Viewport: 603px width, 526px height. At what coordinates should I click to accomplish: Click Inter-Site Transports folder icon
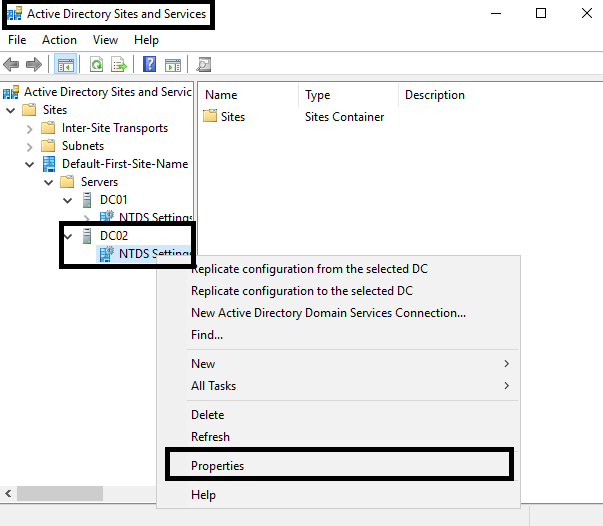point(48,128)
